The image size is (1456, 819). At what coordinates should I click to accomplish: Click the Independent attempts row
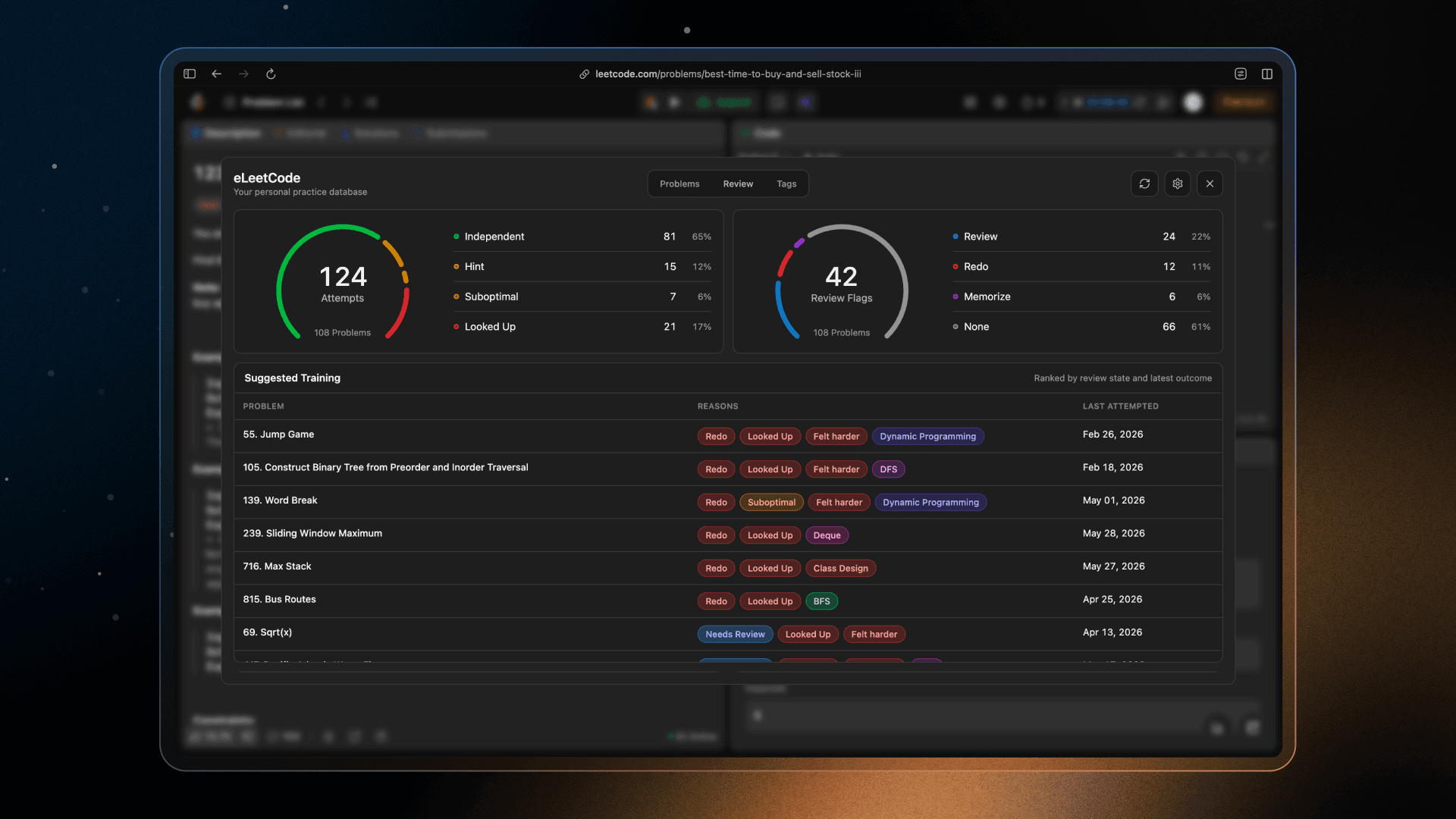tap(582, 237)
